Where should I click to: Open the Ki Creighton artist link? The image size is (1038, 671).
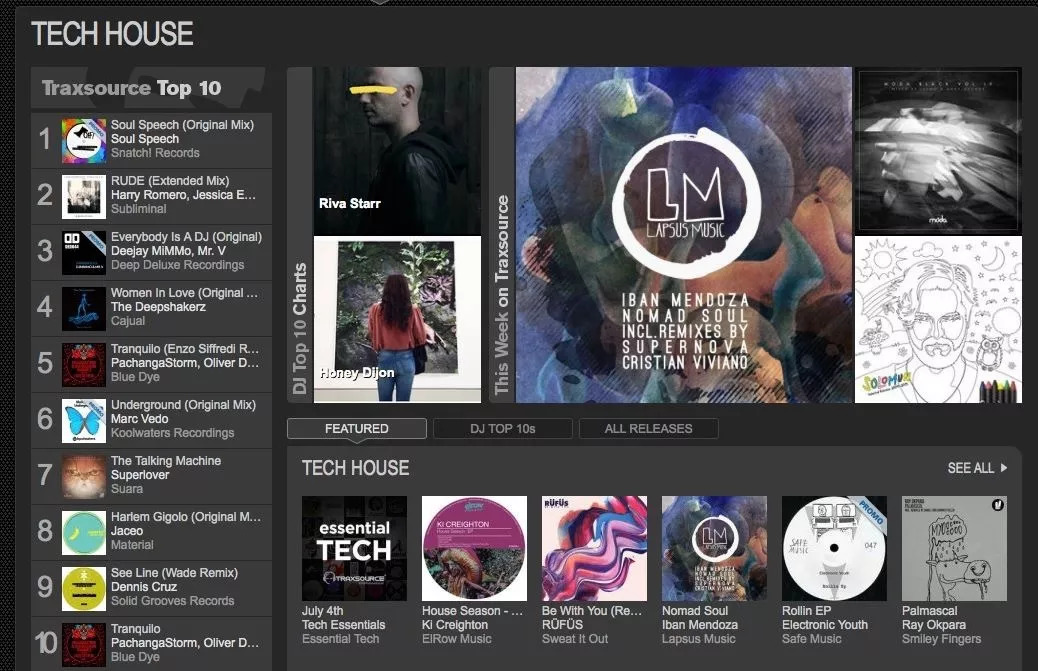pyautogui.click(x=455, y=625)
